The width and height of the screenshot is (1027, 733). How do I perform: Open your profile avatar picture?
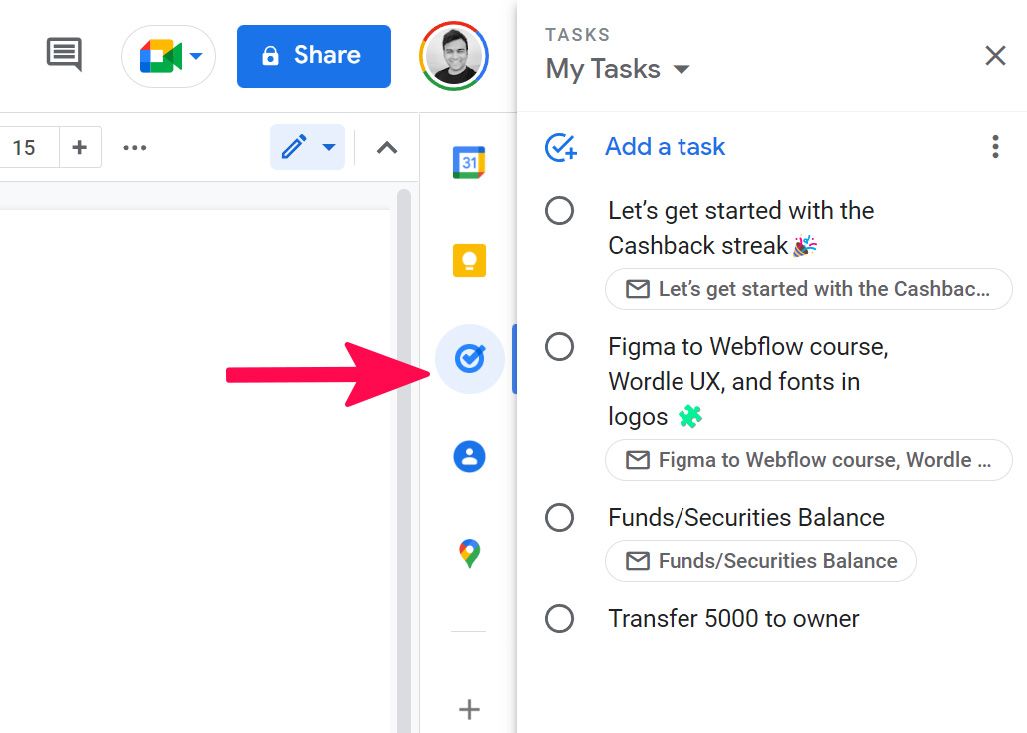point(453,56)
